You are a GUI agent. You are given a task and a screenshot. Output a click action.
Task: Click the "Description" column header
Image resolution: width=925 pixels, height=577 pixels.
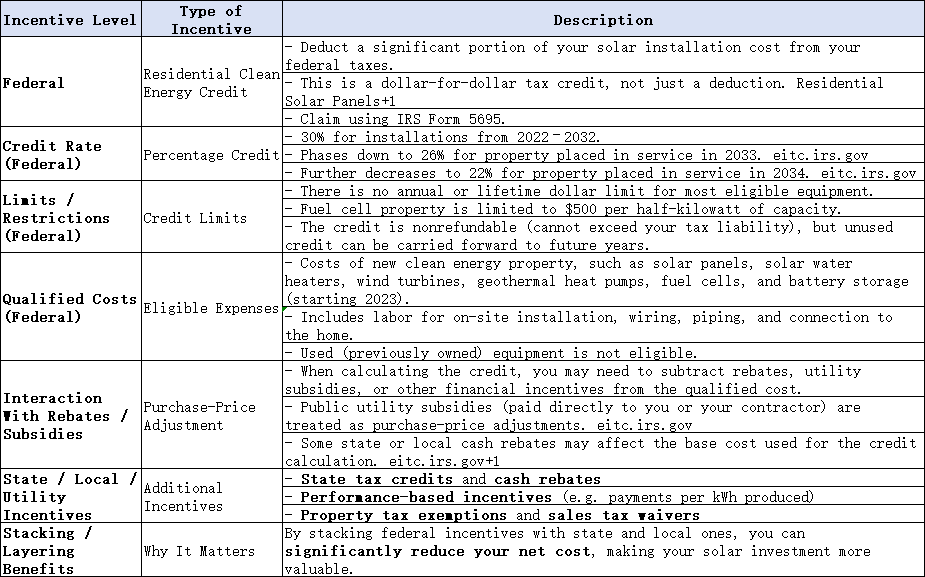pyautogui.click(x=602, y=20)
